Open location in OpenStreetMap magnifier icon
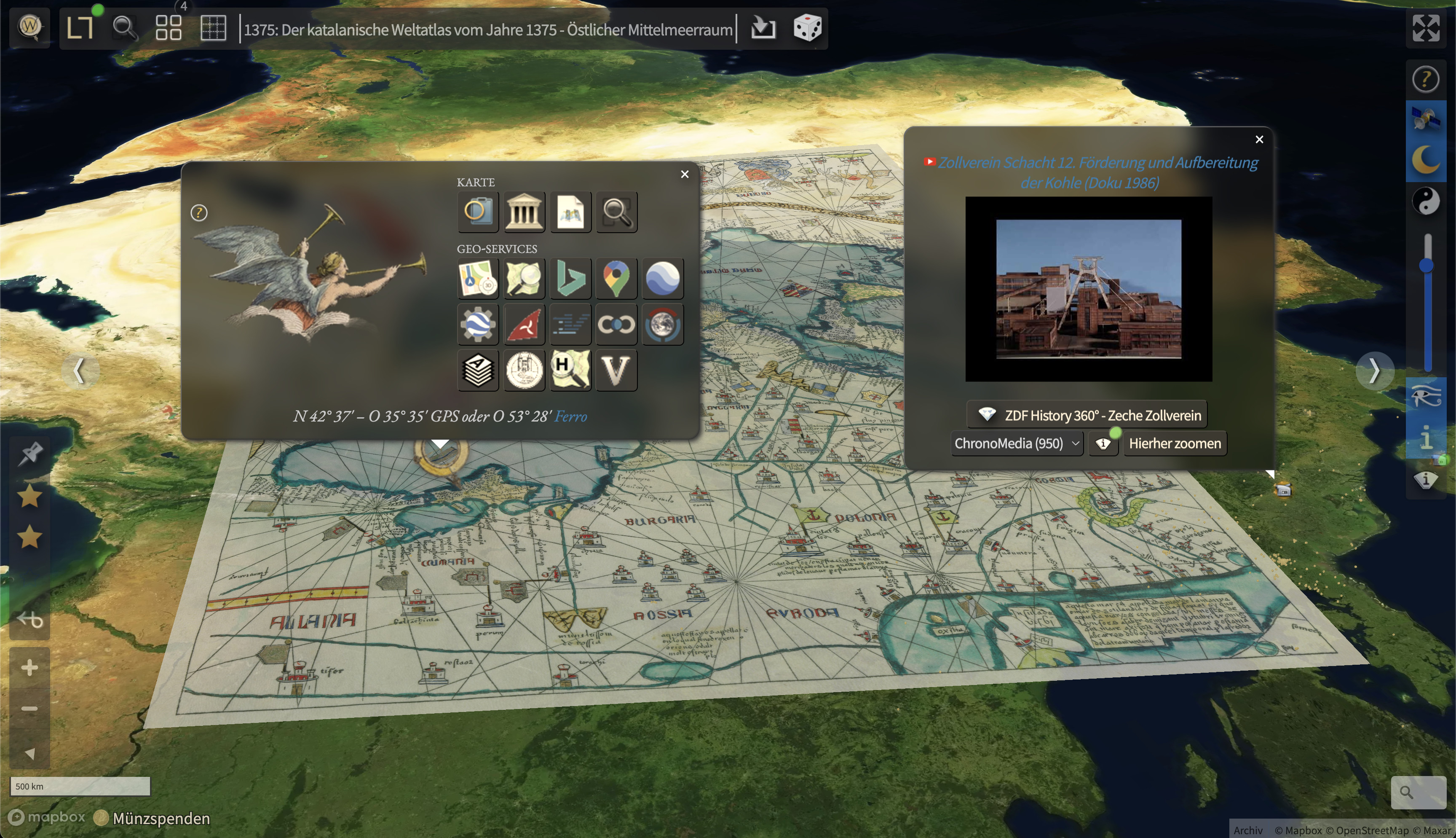The height and width of the screenshot is (838, 1456). pos(524,279)
